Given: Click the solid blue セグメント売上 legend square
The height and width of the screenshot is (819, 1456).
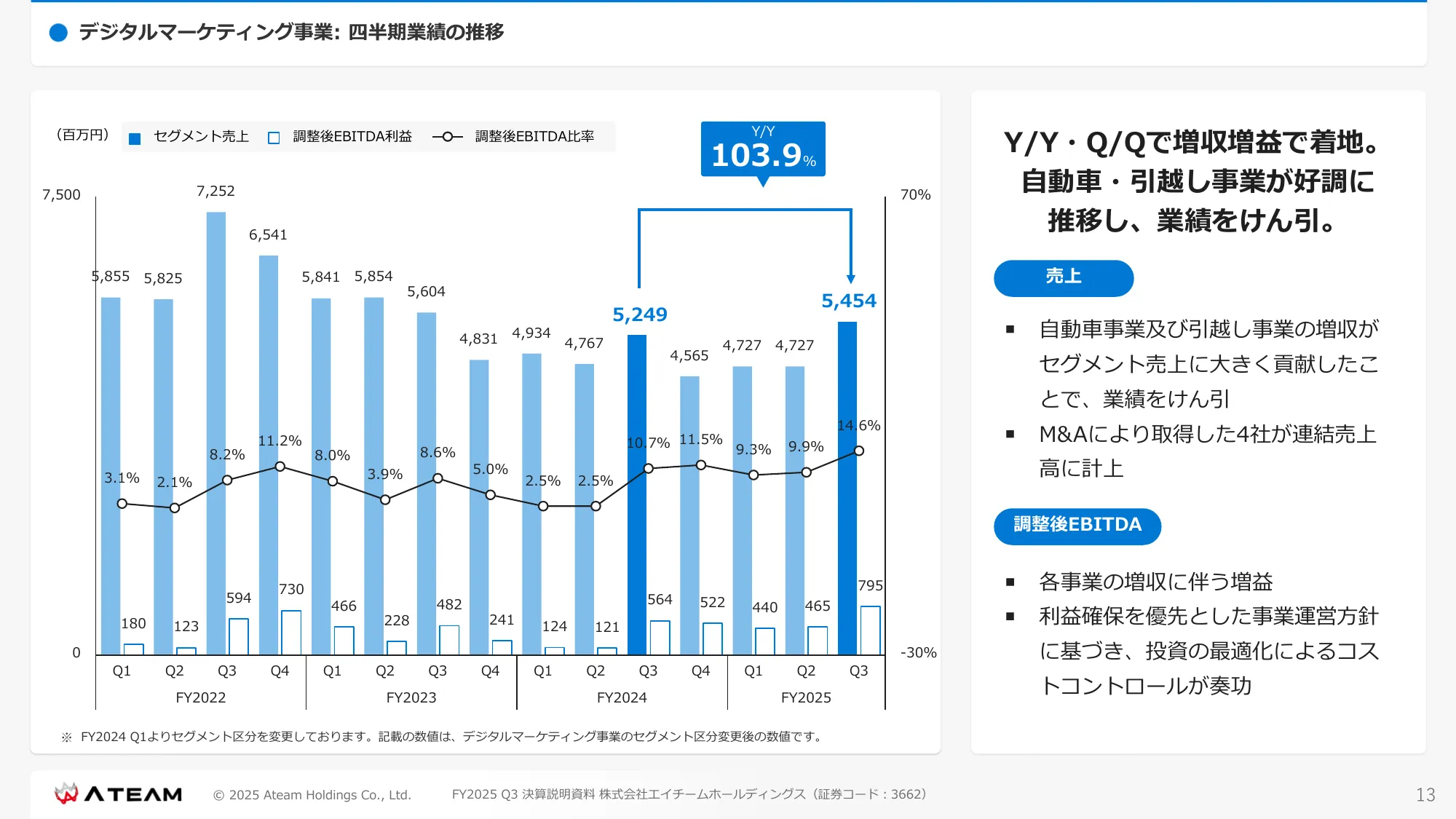Looking at the screenshot, I should [135, 138].
